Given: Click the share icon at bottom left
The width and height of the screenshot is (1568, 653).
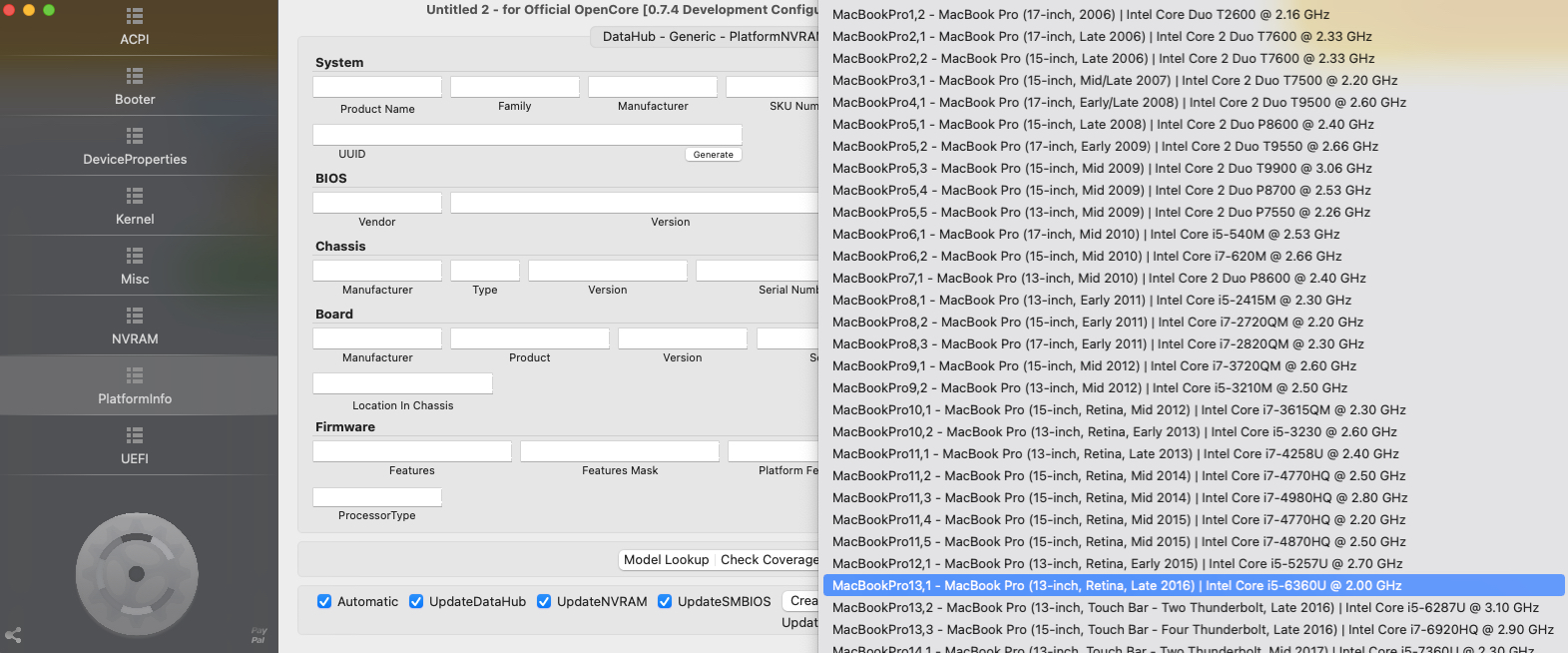Looking at the screenshot, I should coord(14,635).
